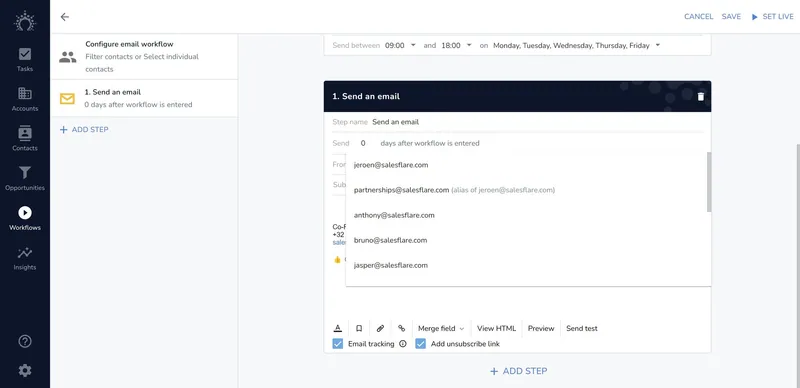The height and width of the screenshot is (388, 800).
Task: Click the envelope icon for step 1
Action: pyautogui.click(x=67, y=99)
